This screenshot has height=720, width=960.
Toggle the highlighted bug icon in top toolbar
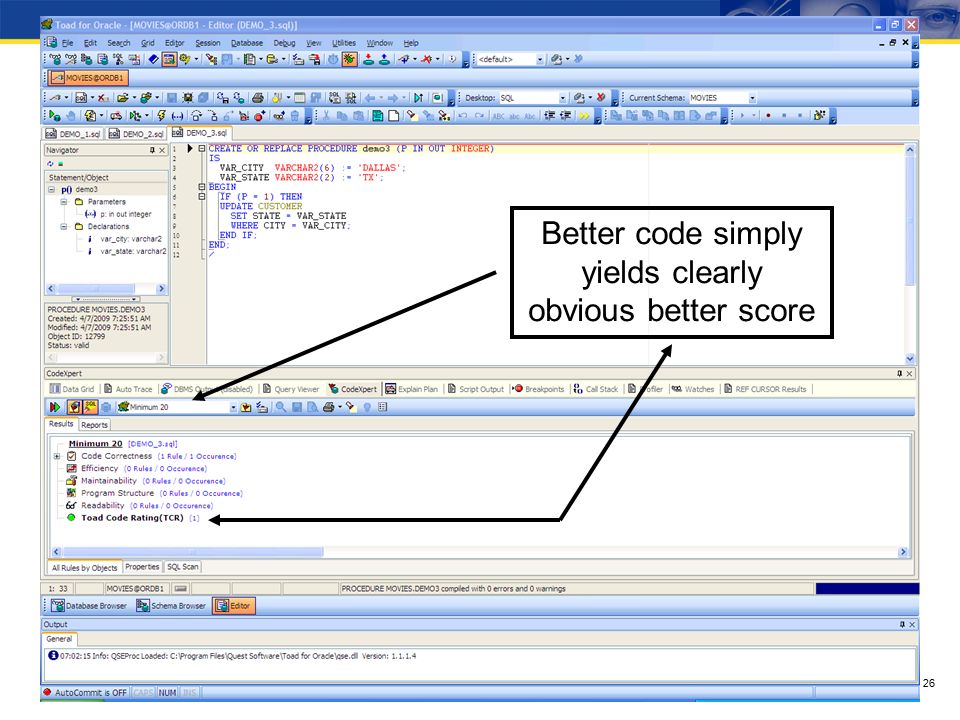[x=350, y=59]
